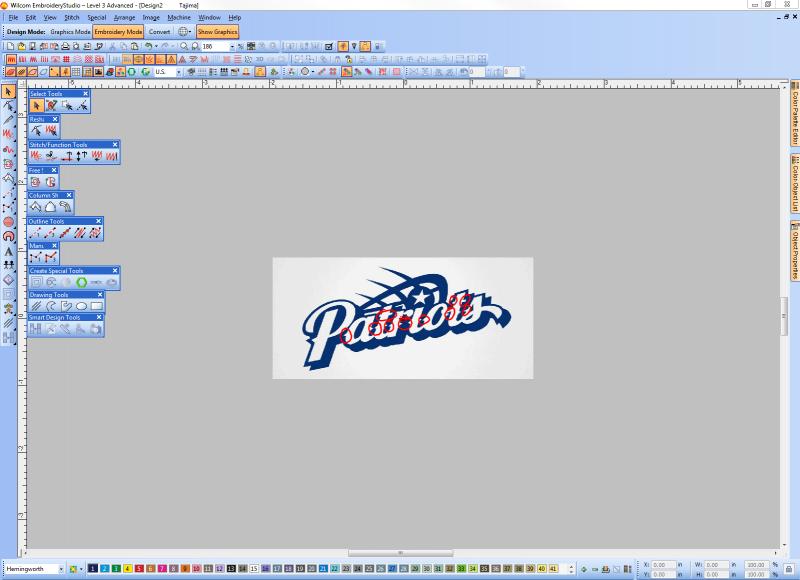Open the Undo history dropdown arrow
Screen dimensions: 800x580
[156, 46]
